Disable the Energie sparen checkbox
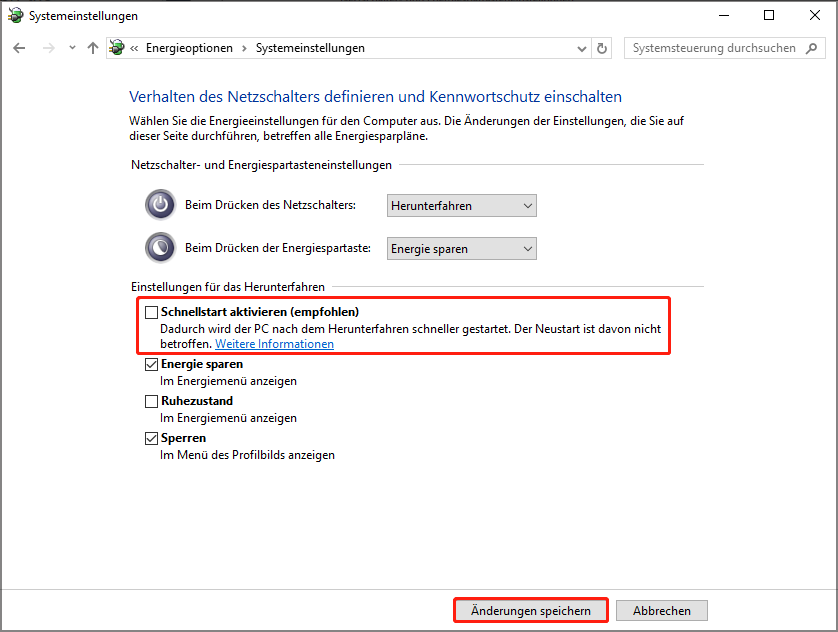 point(151,364)
